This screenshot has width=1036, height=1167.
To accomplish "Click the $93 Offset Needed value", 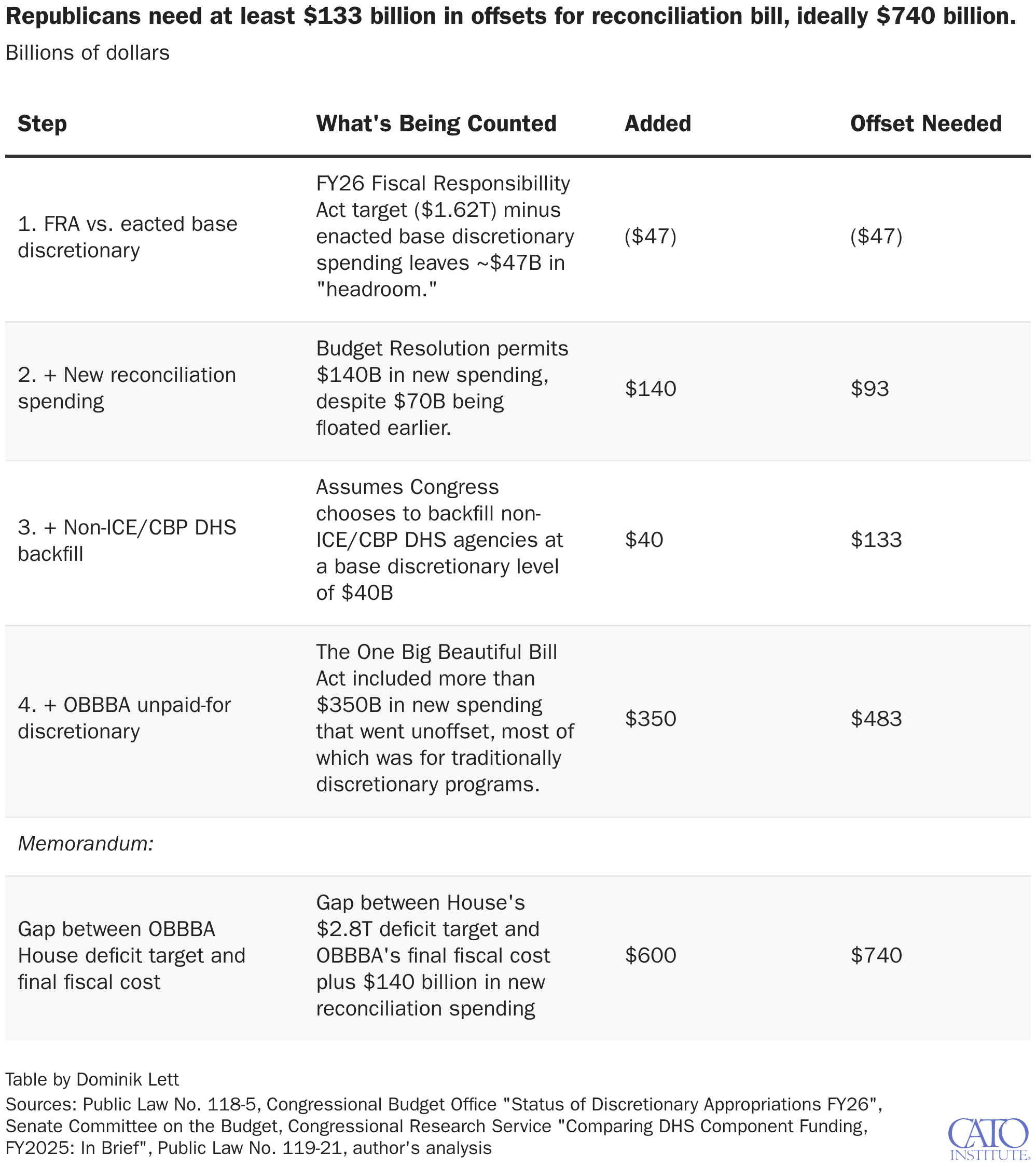I will click(870, 389).
